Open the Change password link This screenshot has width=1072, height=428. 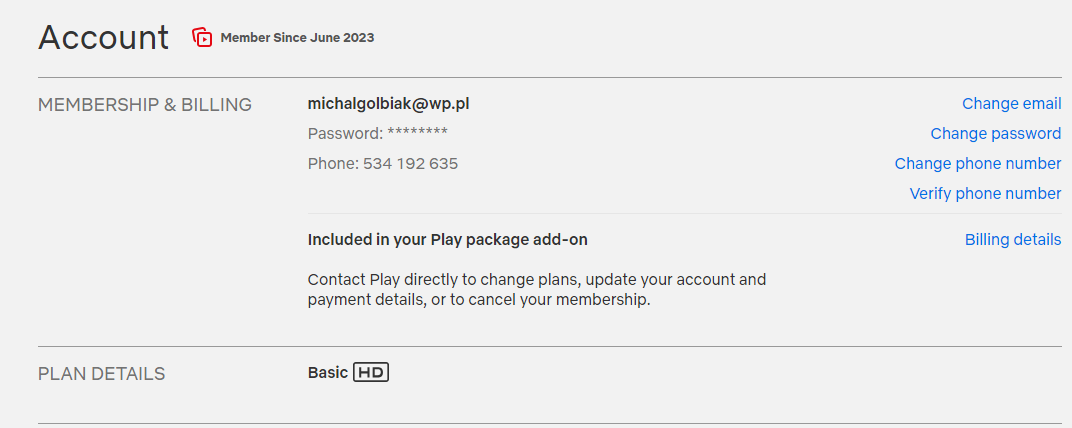(995, 134)
